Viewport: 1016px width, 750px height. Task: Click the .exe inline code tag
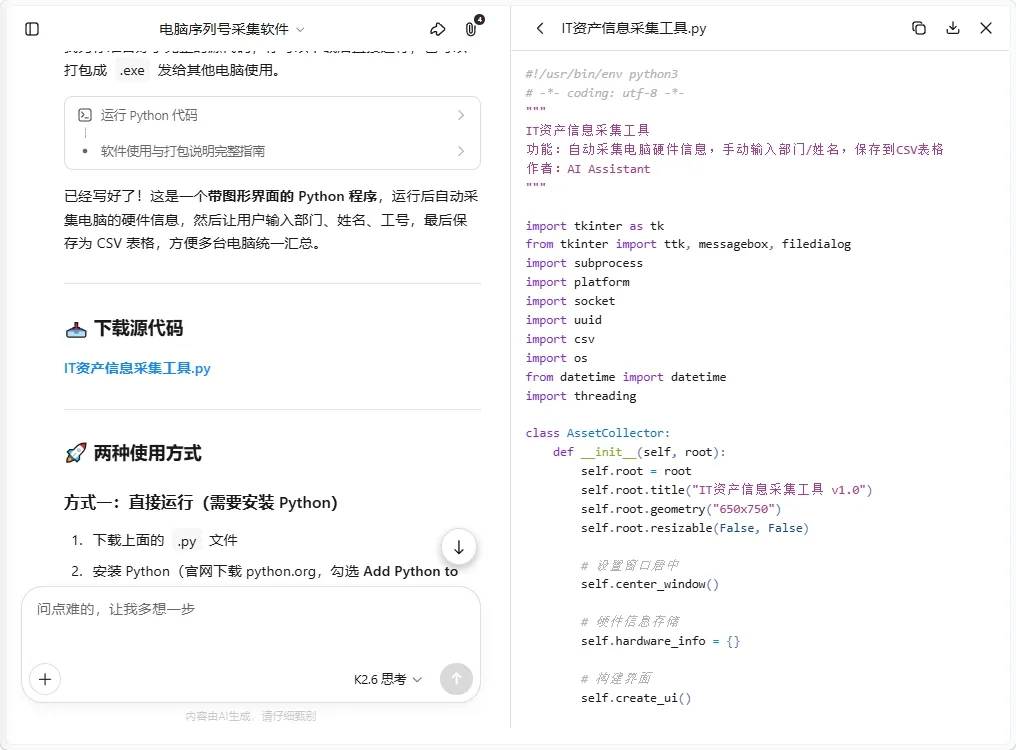[132, 70]
